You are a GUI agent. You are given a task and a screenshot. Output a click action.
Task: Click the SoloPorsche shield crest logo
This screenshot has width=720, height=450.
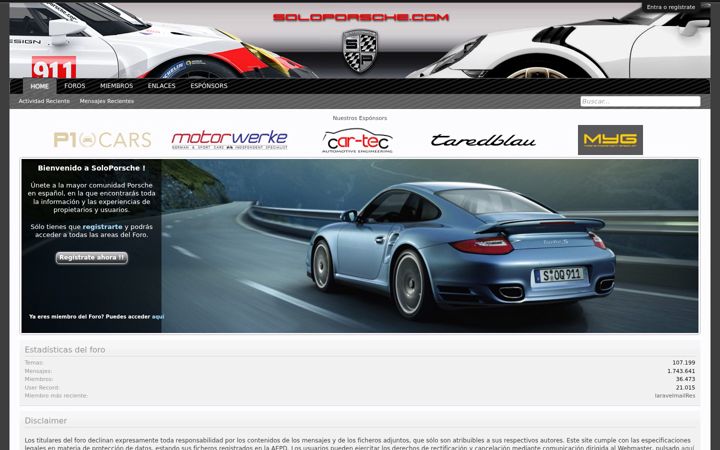[360, 51]
